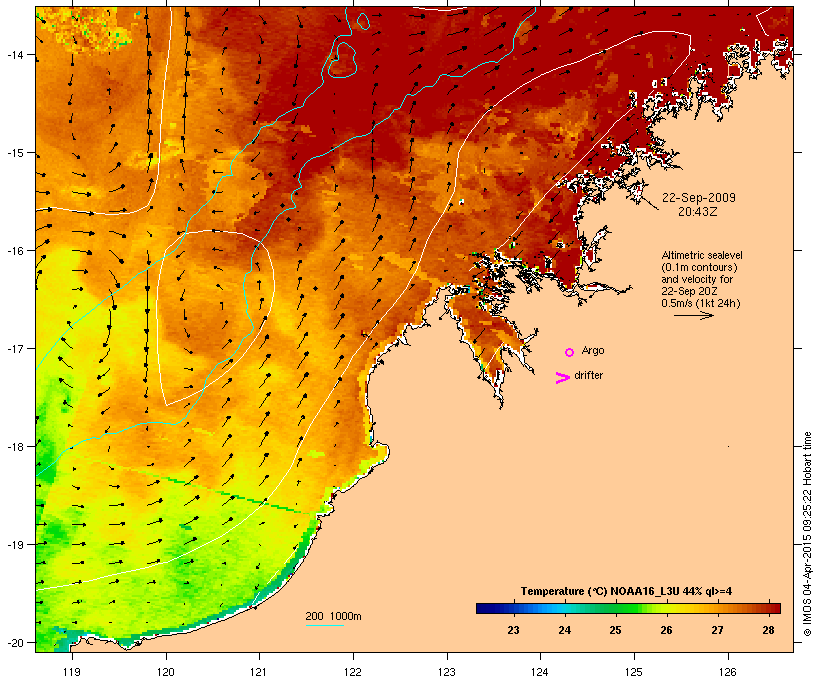Click the 'Argo' legend text
The image size is (820, 680).
[x=593, y=350]
